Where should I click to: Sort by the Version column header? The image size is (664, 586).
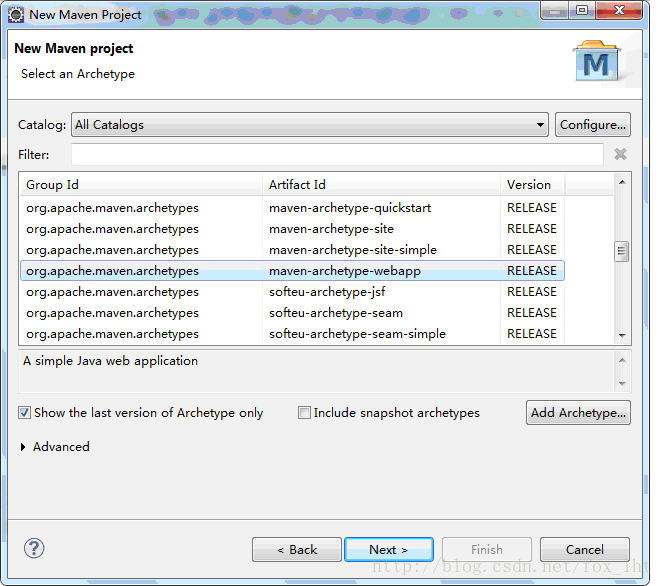pos(533,185)
